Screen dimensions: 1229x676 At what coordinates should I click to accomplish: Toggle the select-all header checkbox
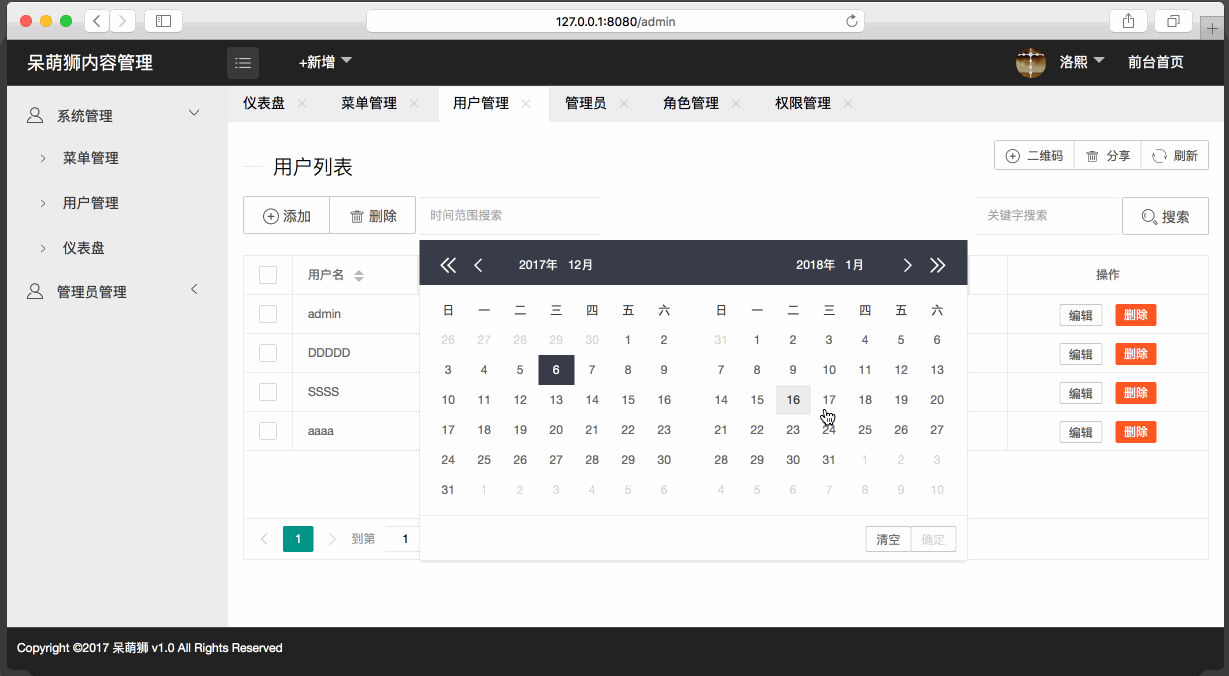pyautogui.click(x=268, y=275)
